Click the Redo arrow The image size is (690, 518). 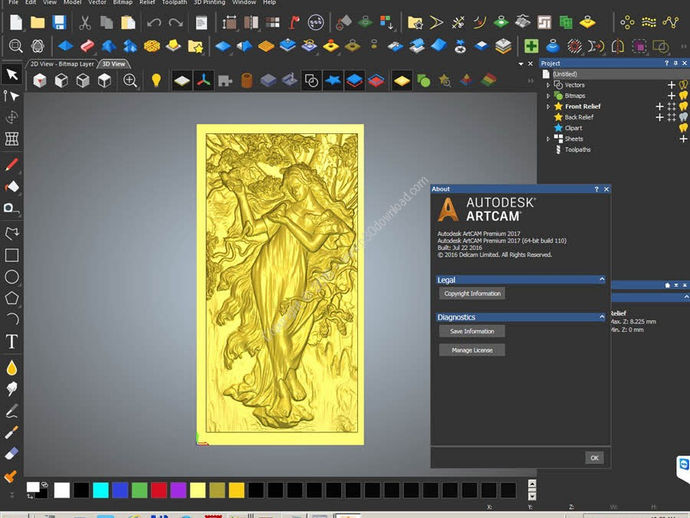tap(176, 22)
